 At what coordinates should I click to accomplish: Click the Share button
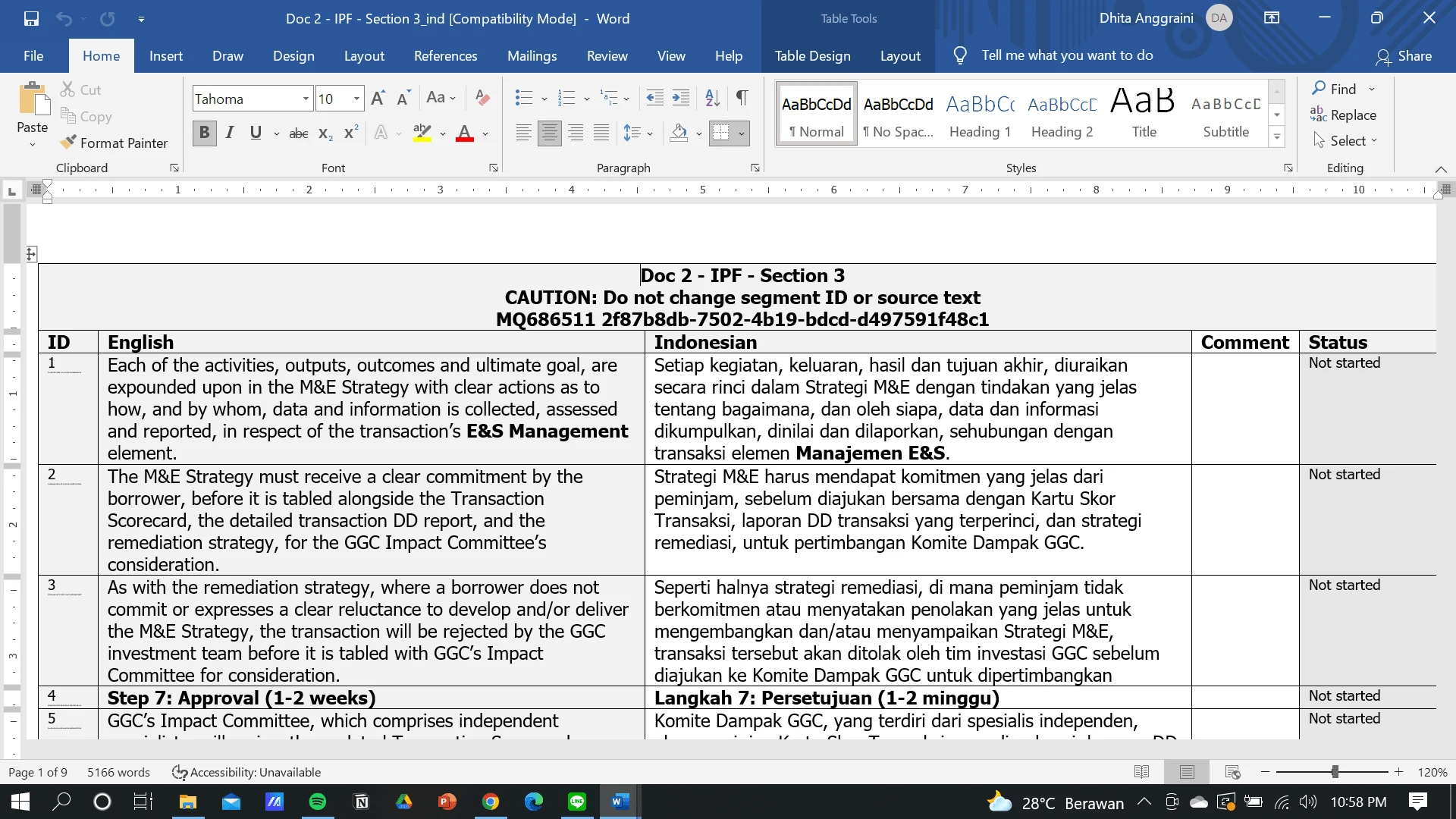tap(1404, 56)
